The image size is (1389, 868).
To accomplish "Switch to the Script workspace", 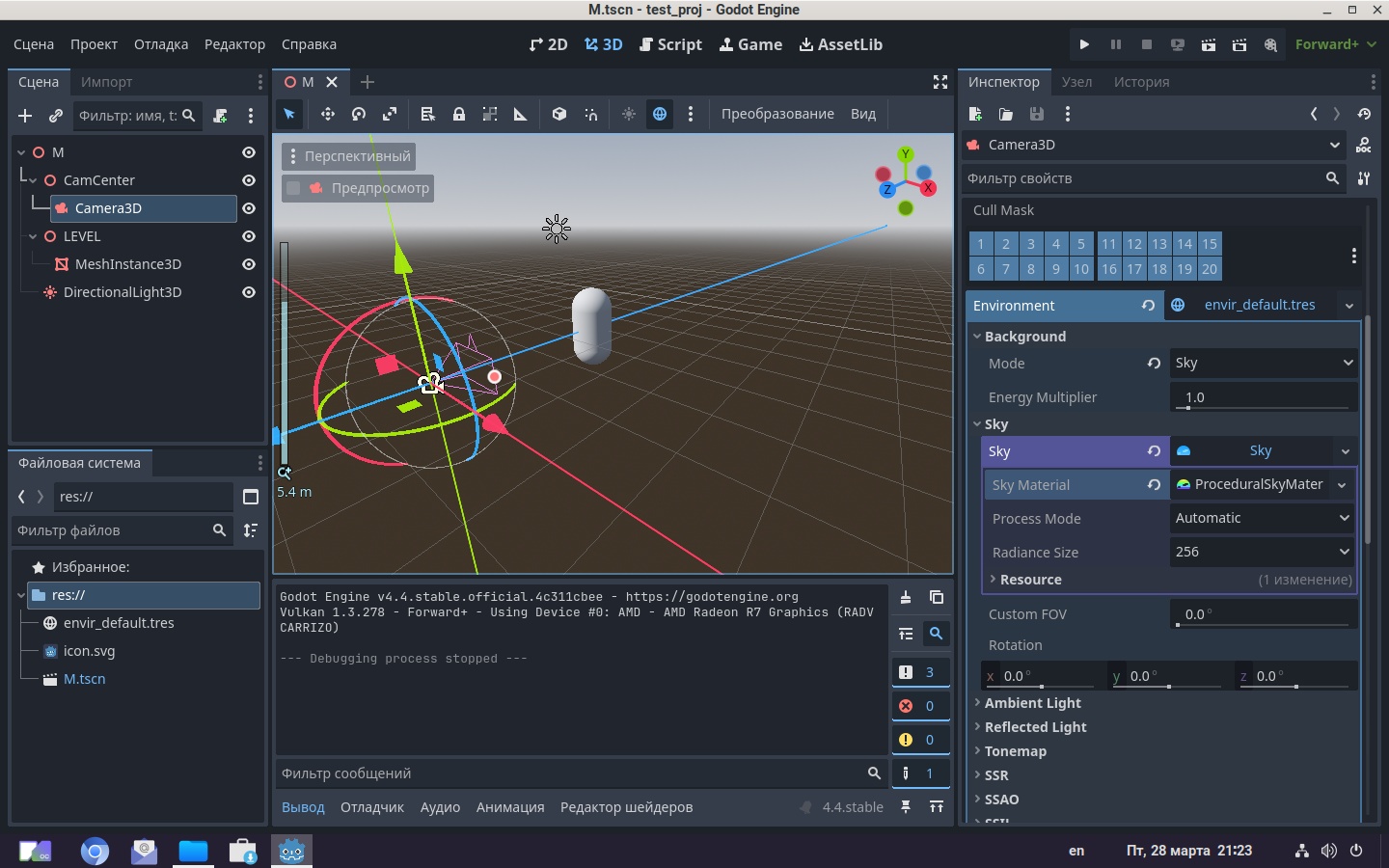I will tap(671, 44).
